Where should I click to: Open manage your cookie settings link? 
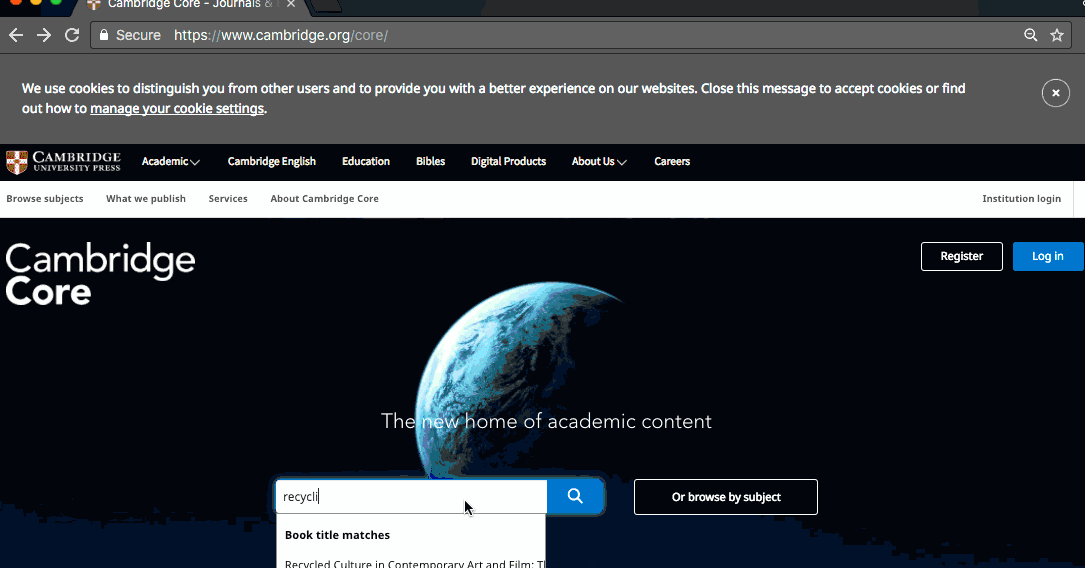tap(177, 109)
